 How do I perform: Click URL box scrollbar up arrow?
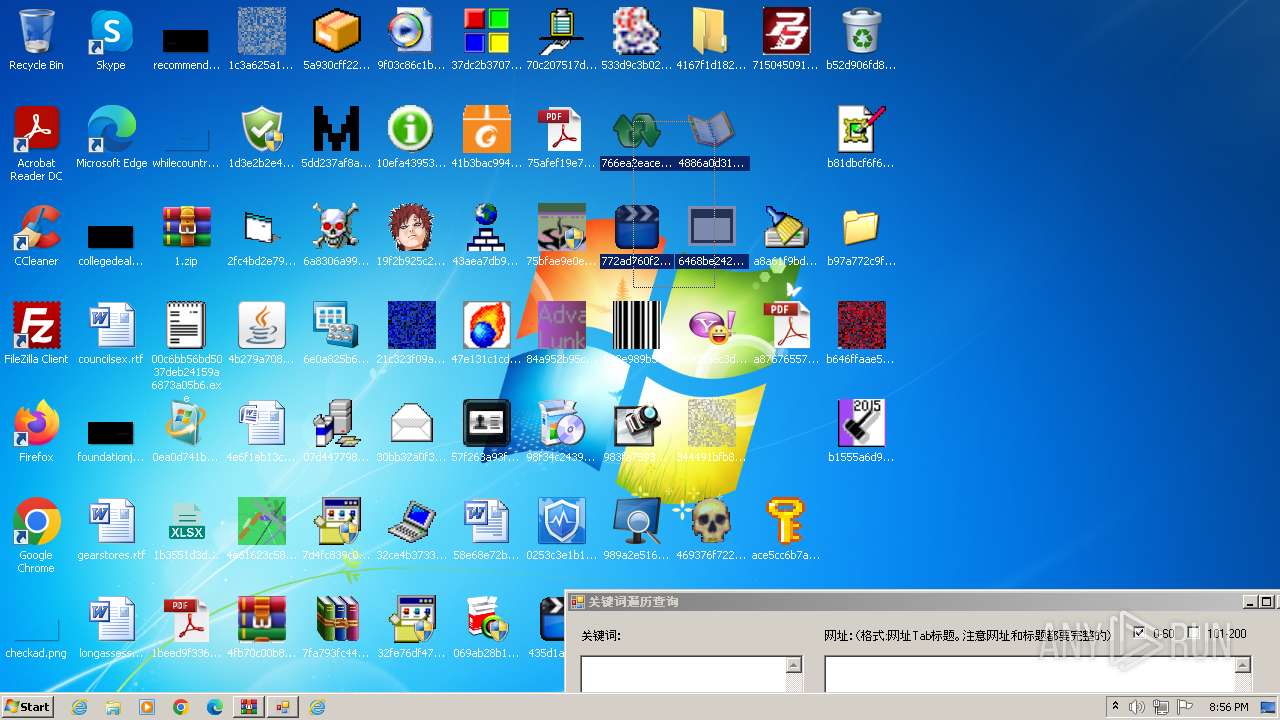click(1243, 665)
